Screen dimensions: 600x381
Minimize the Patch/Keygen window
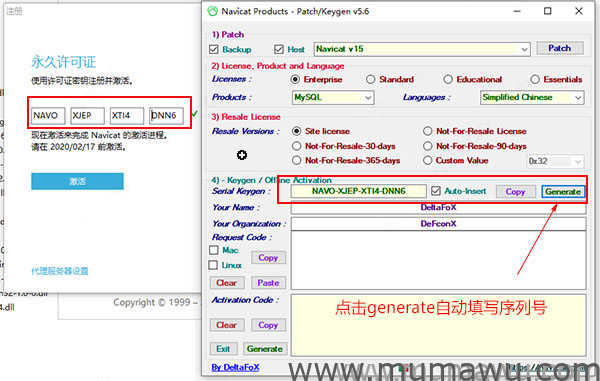[x=517, y=11]
